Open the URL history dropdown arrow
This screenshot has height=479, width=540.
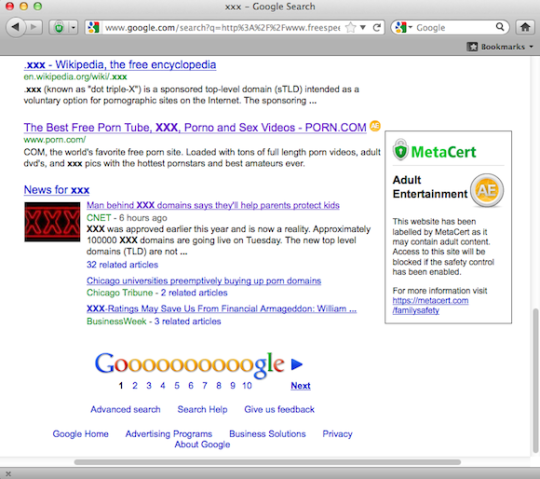pos(363,27)
